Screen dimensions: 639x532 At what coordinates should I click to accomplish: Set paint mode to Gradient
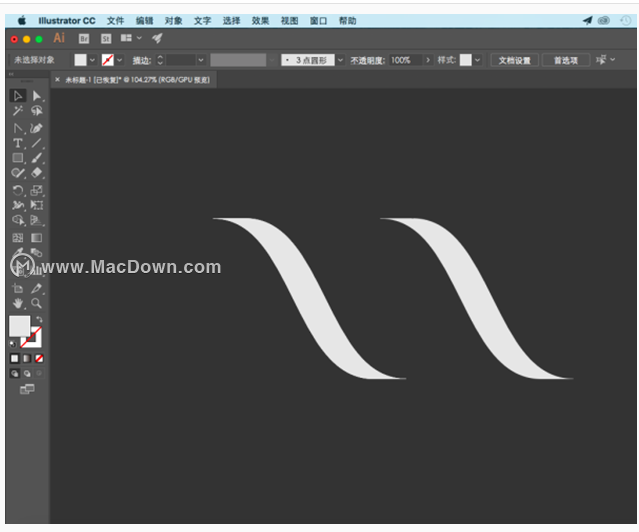[27, 358]
